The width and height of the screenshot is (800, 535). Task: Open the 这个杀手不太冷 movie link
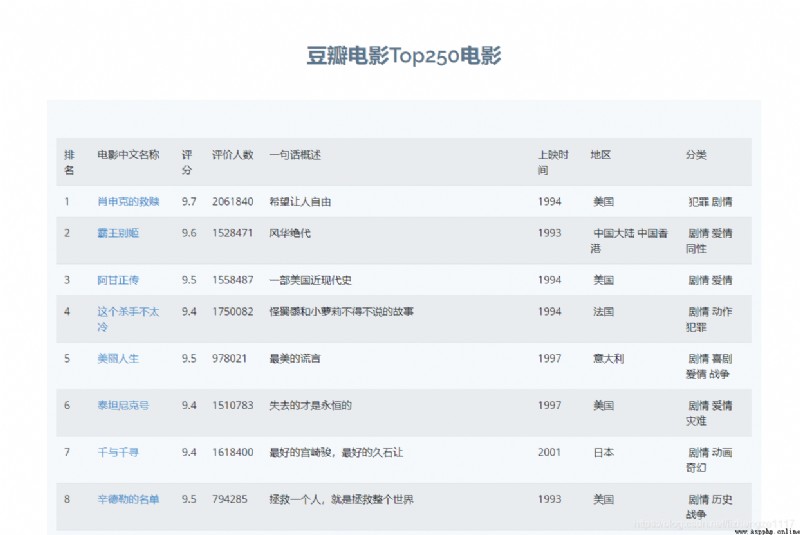(128, 319)
